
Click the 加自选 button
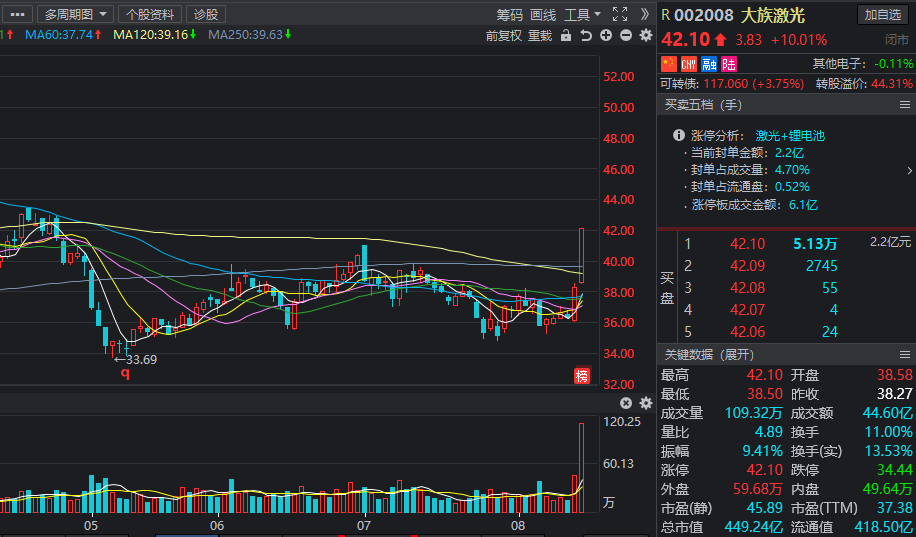click(x=883, y=15)
